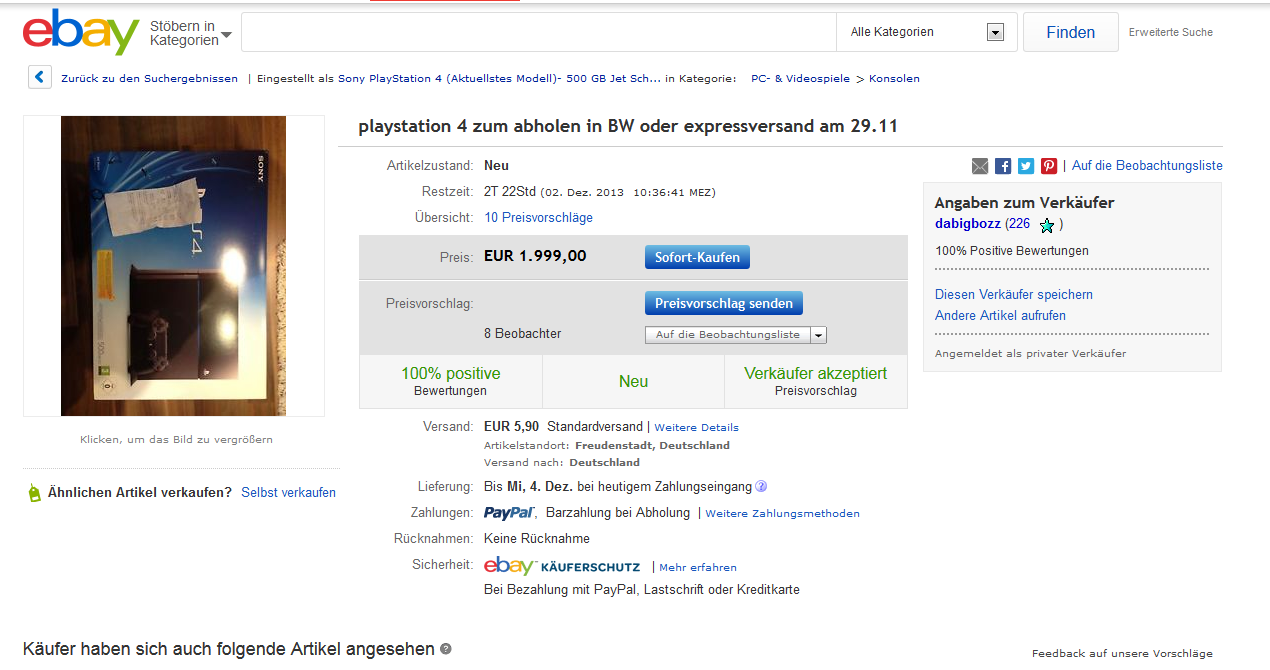
Task: Click Preisvorschlag senden button
Action: [x=723, y=303]
